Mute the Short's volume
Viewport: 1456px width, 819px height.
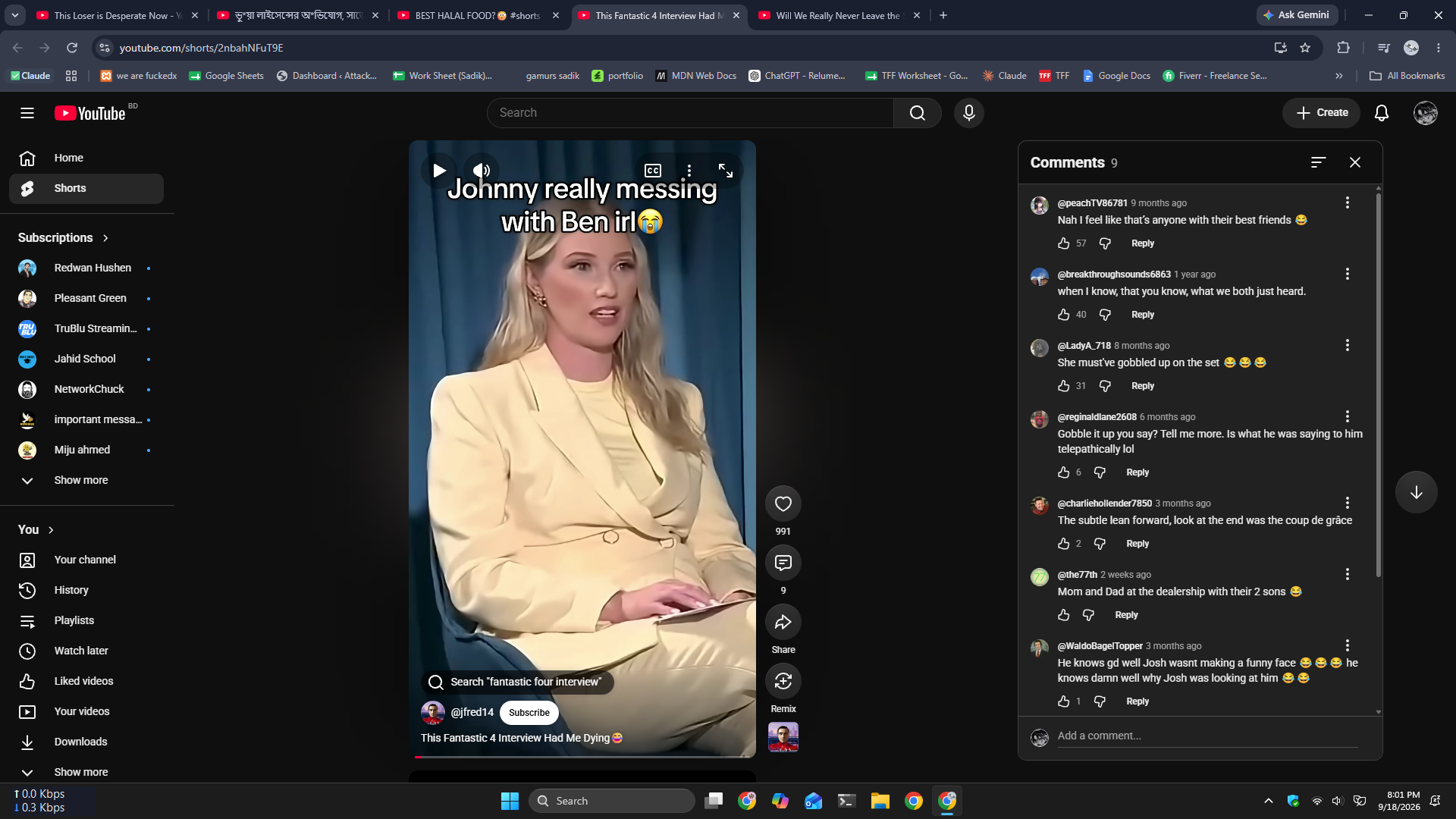482,171
